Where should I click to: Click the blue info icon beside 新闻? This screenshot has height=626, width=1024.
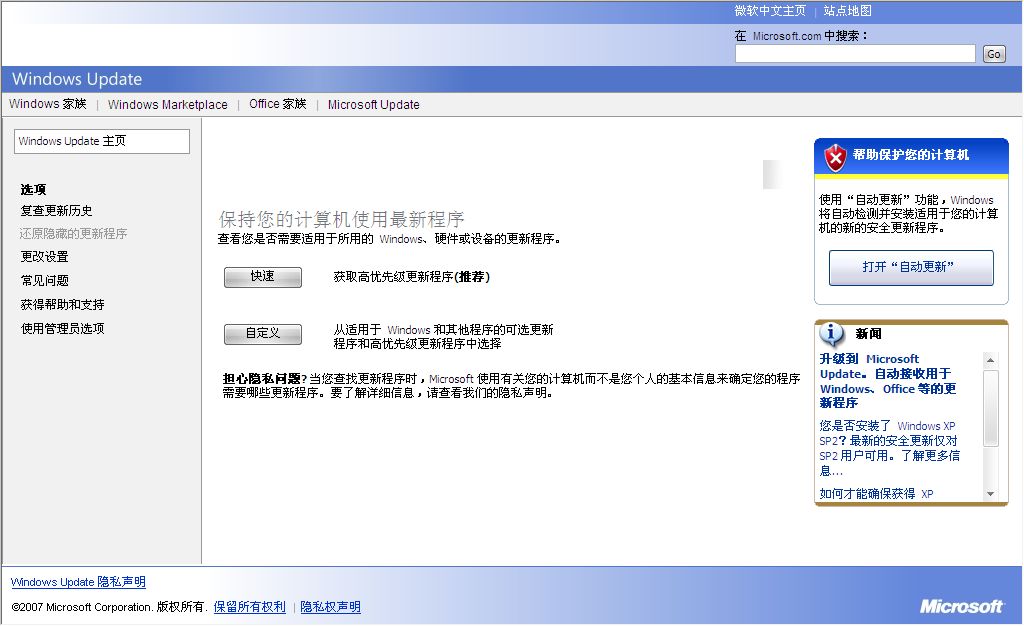click(x=831, y=334)
